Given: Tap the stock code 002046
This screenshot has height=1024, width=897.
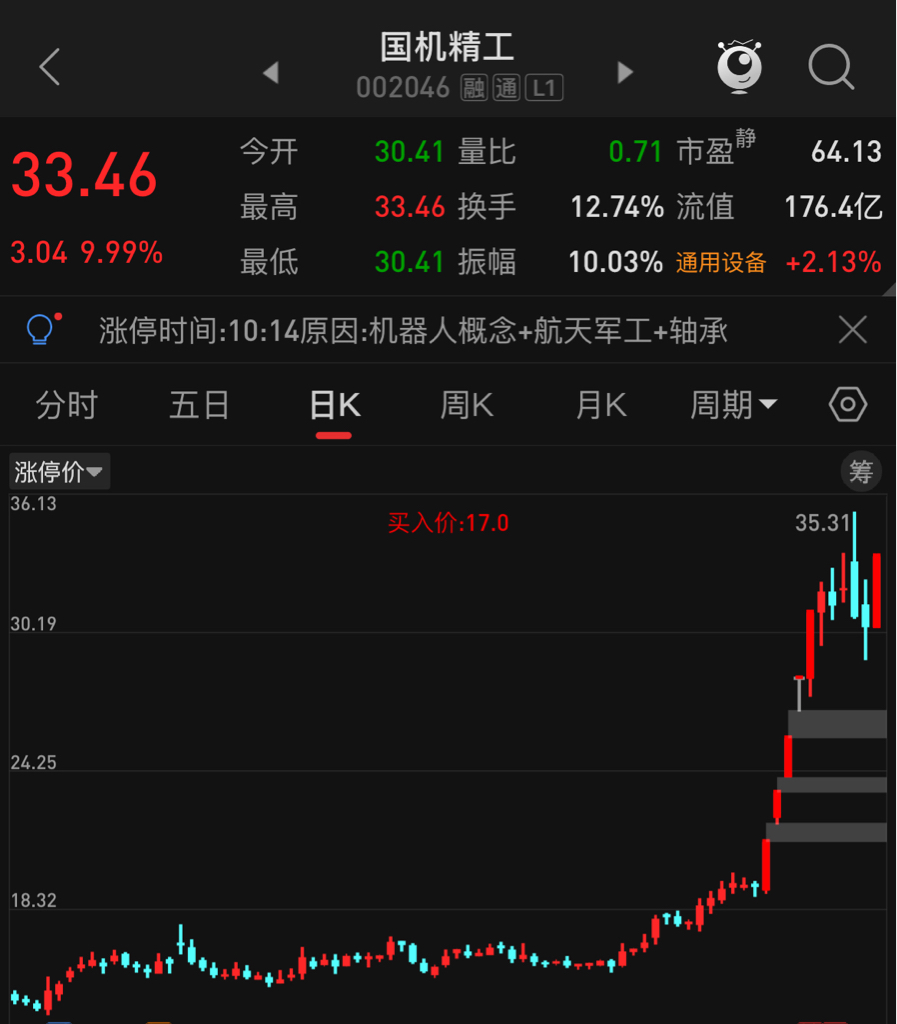Looking at the screenshot, I should (403, 88).
